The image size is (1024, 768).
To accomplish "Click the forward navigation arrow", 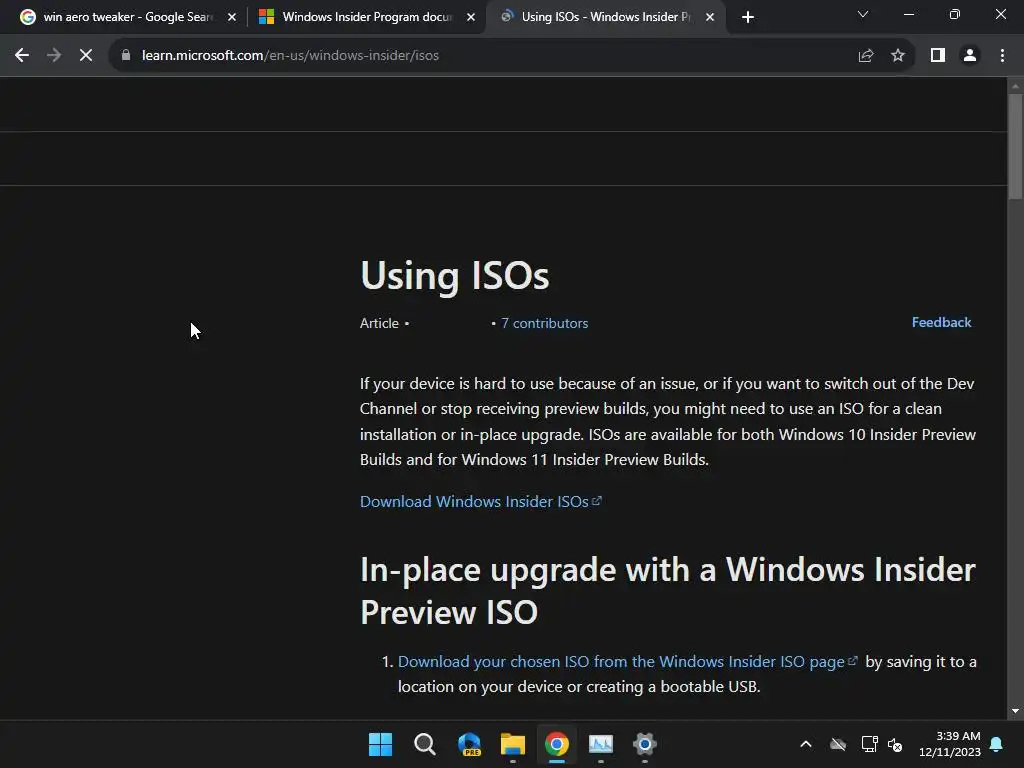I will click(x=54, y=56).
